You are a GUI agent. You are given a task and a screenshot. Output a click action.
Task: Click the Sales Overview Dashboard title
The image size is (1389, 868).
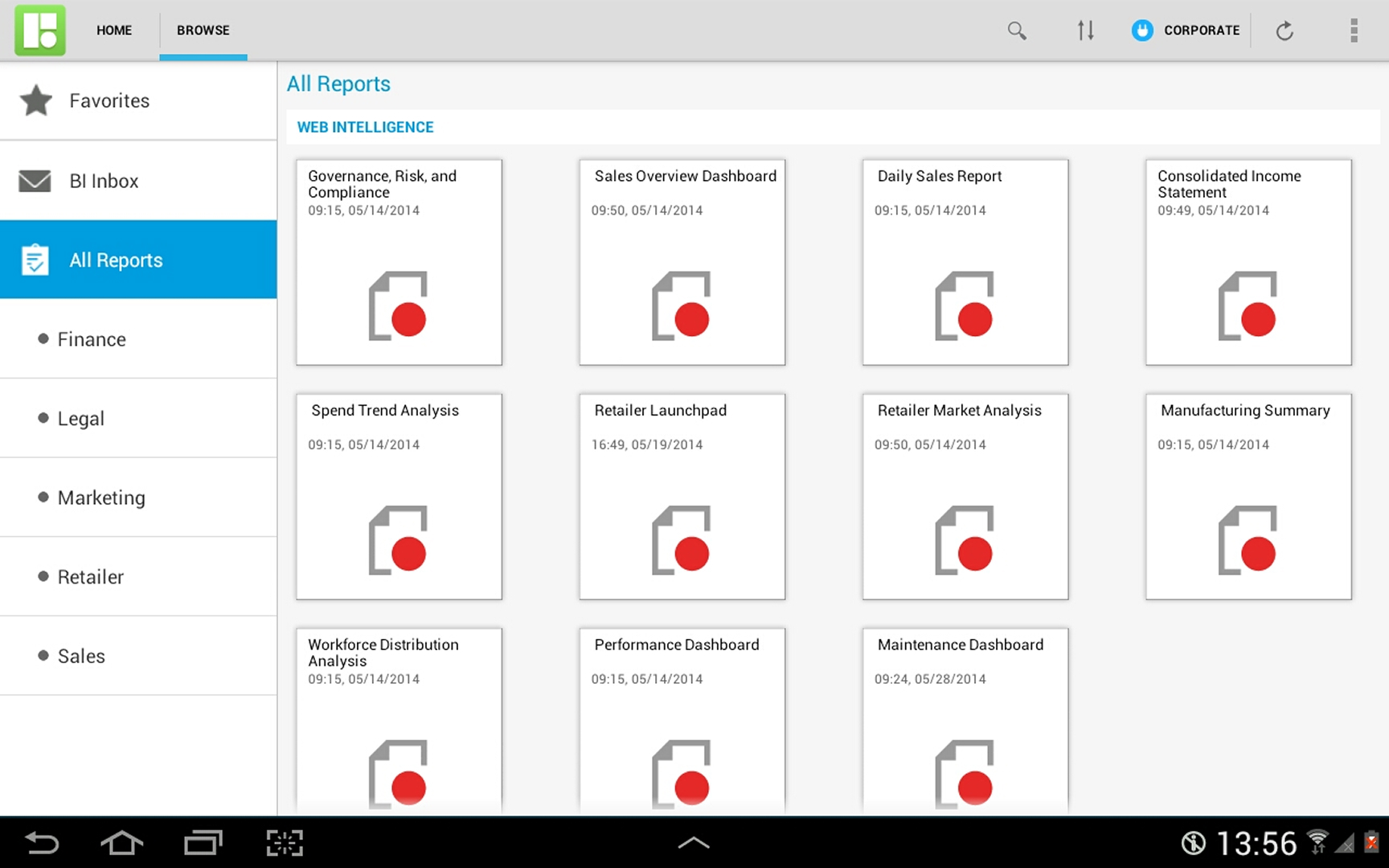[x=686, y=176]
